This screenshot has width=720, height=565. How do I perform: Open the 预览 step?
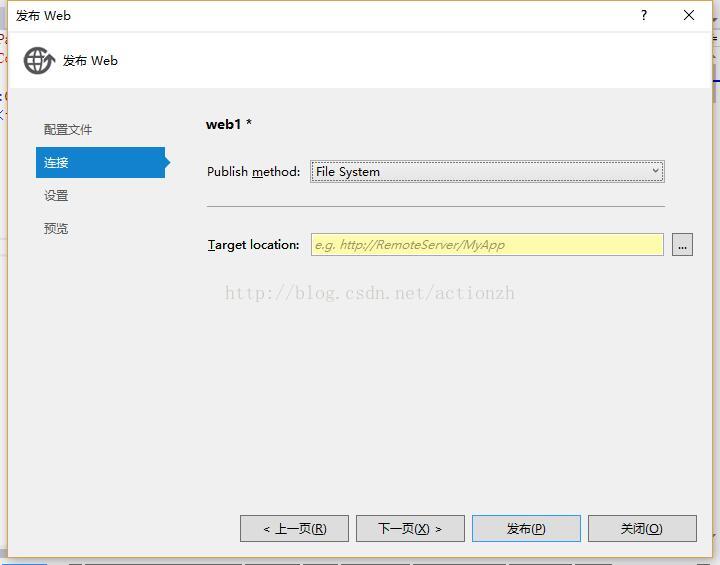click(x=56, y=228)
